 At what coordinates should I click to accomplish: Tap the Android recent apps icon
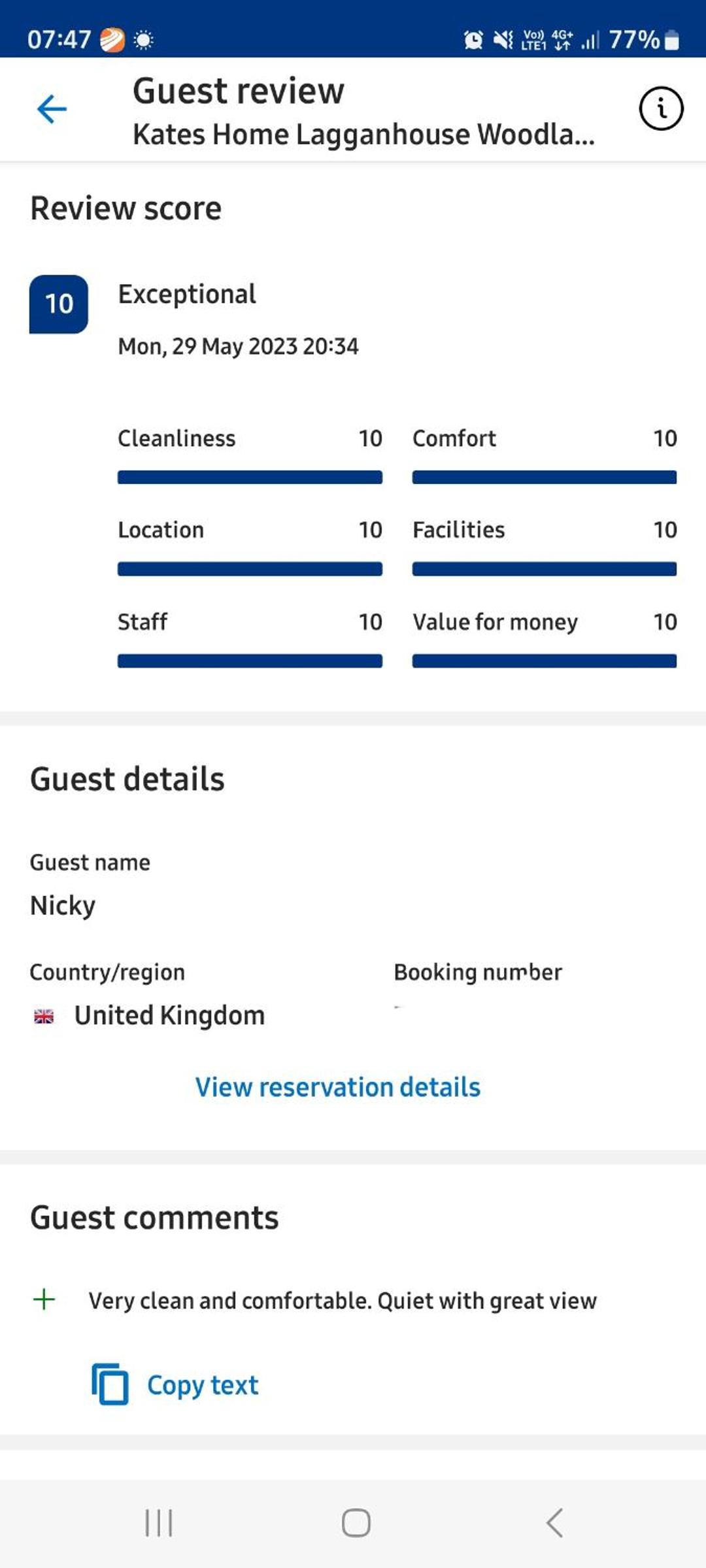pos(159,1523)
